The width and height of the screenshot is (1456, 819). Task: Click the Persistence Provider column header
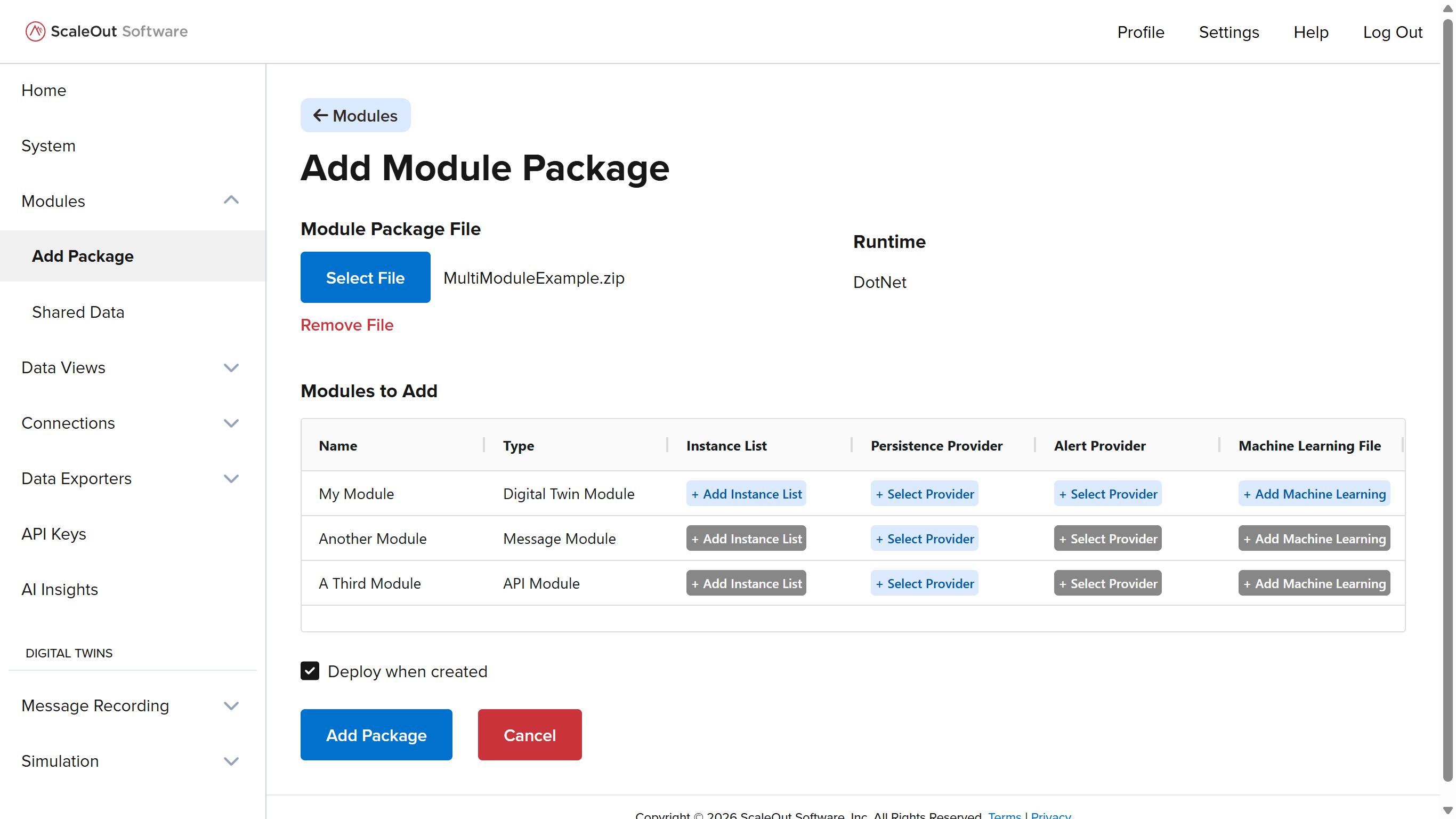(936, 446)
